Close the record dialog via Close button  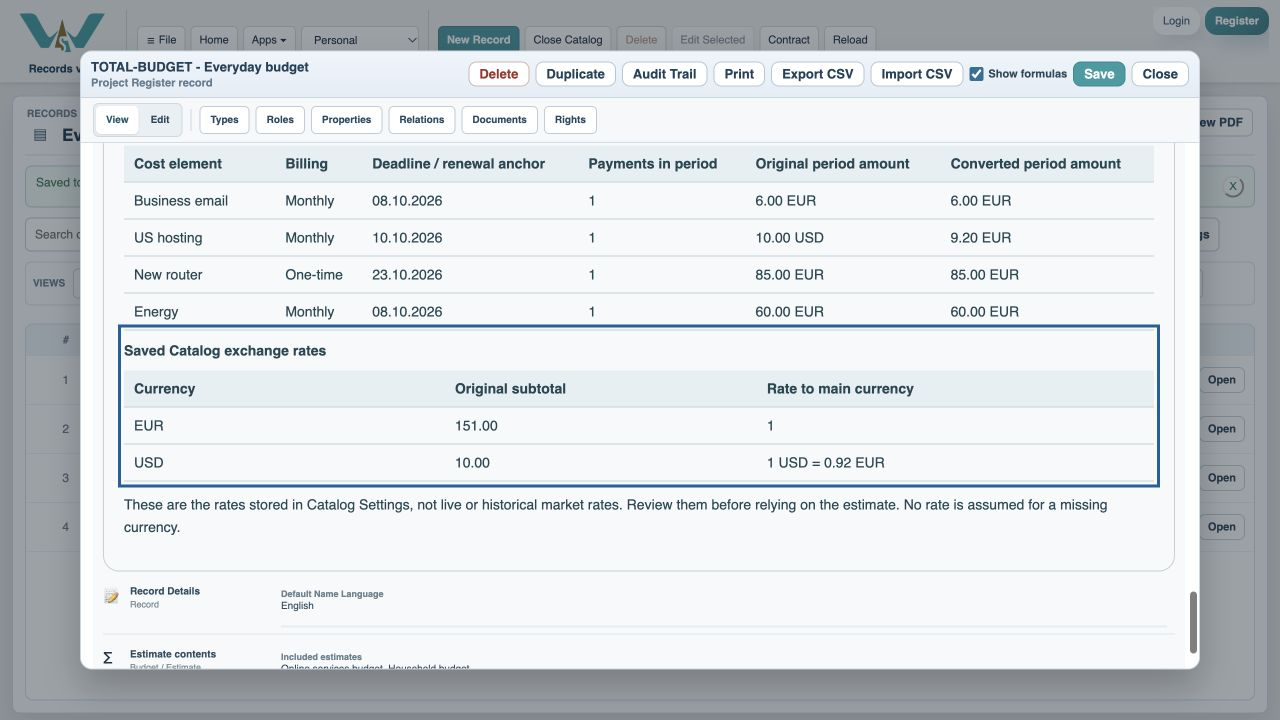point(1160,74)
